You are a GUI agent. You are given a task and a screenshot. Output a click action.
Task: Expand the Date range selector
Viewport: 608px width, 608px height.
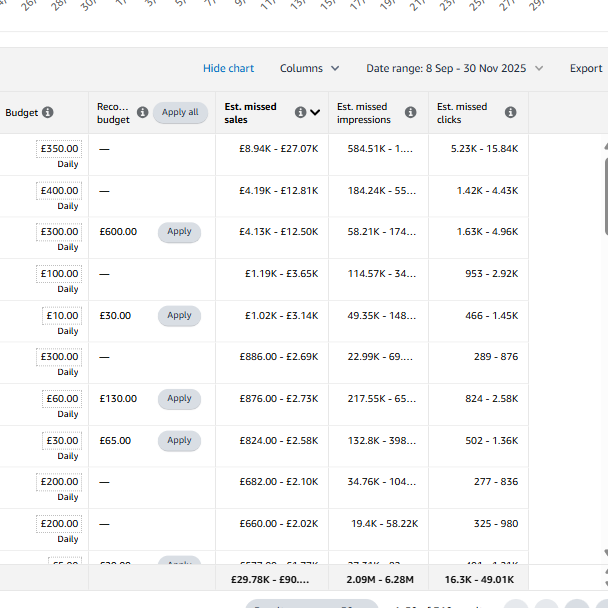coord(455,69)
